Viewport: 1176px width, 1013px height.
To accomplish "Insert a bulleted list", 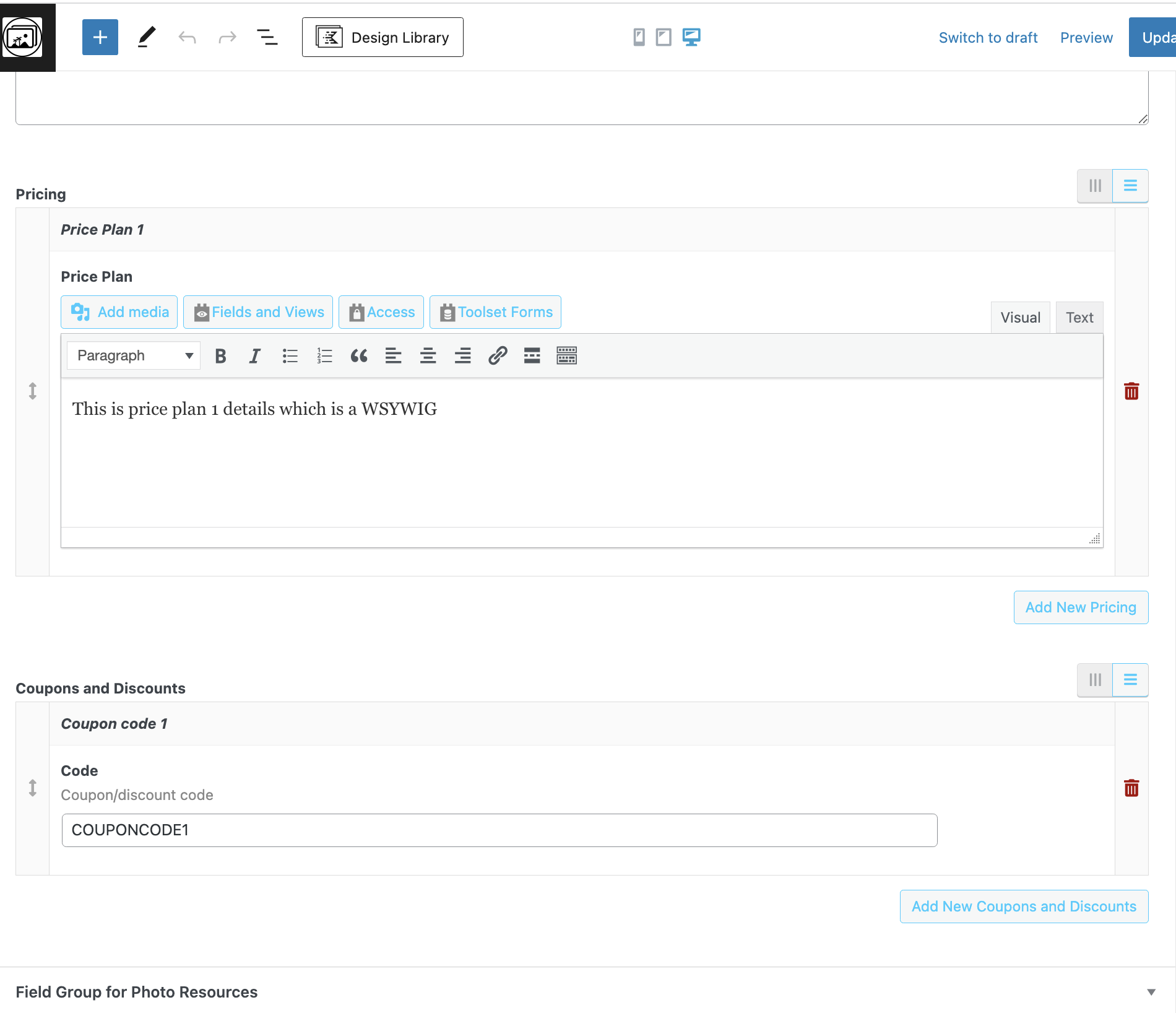I will coord(290,356).
